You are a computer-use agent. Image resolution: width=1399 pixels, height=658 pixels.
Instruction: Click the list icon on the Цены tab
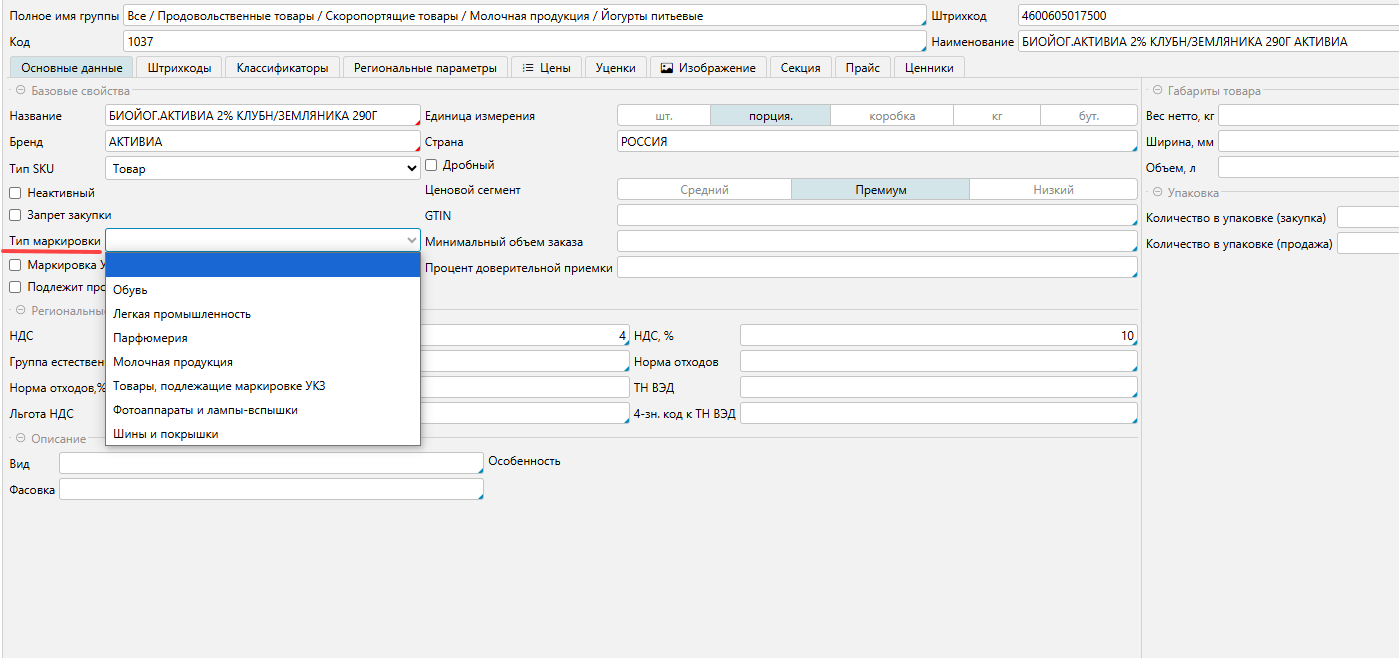528,68
